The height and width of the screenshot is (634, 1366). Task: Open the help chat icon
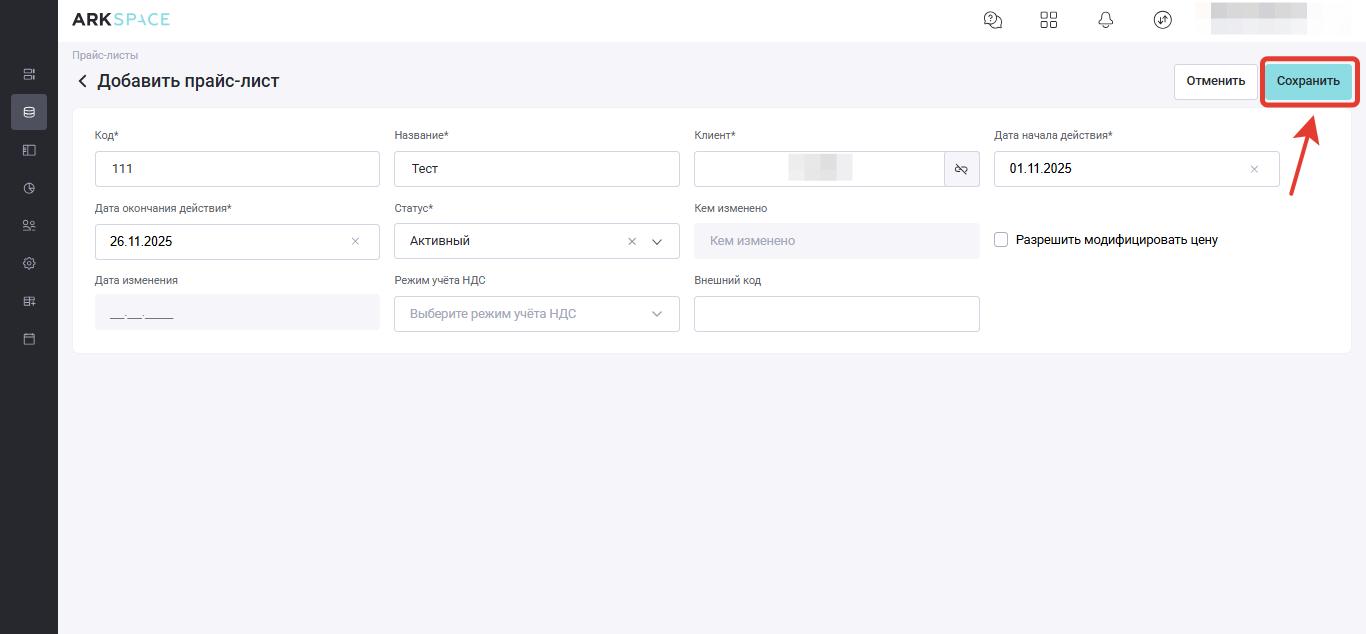(x=993, y=20)
